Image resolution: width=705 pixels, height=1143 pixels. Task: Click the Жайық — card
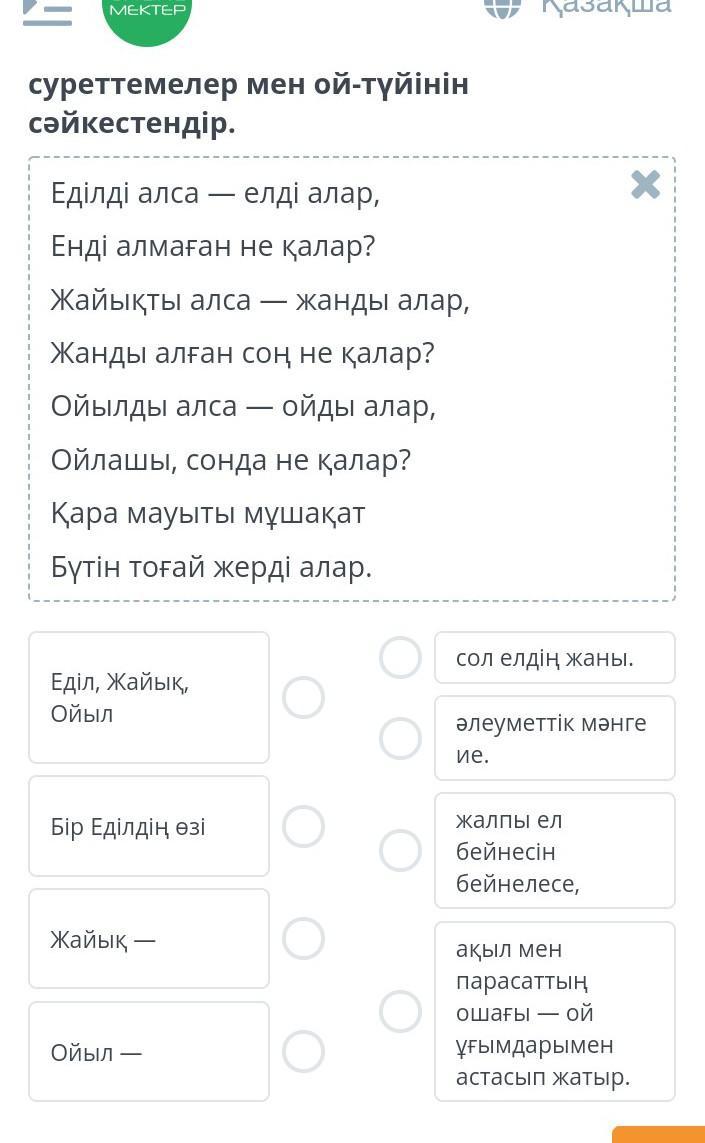pos(149,938)
